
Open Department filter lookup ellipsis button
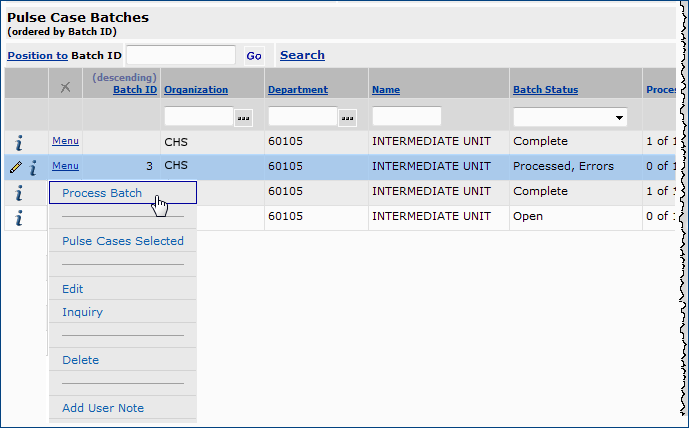coord(347,117)
